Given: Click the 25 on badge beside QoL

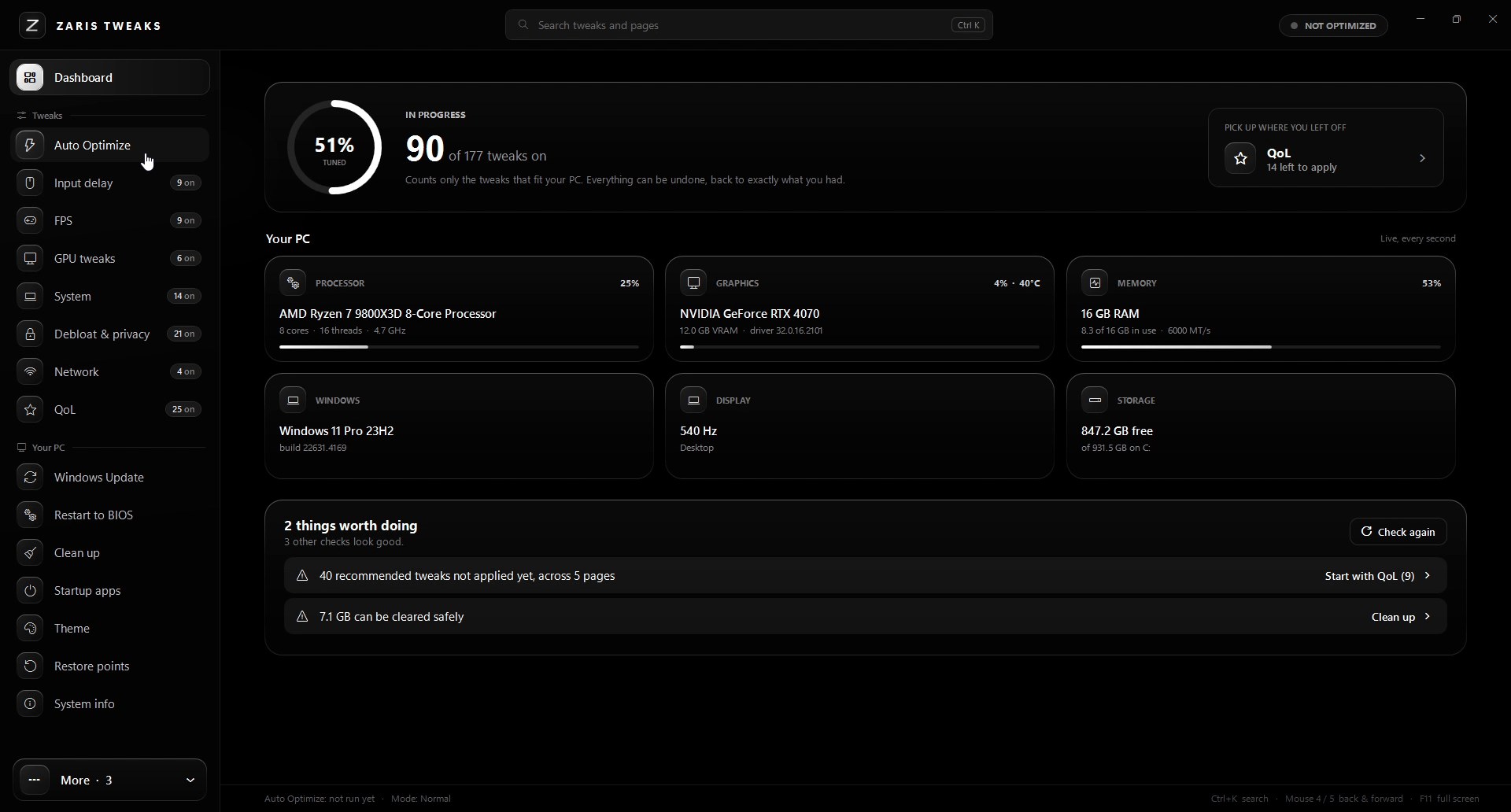Looking at the screenshot, I should click(184, 410).
